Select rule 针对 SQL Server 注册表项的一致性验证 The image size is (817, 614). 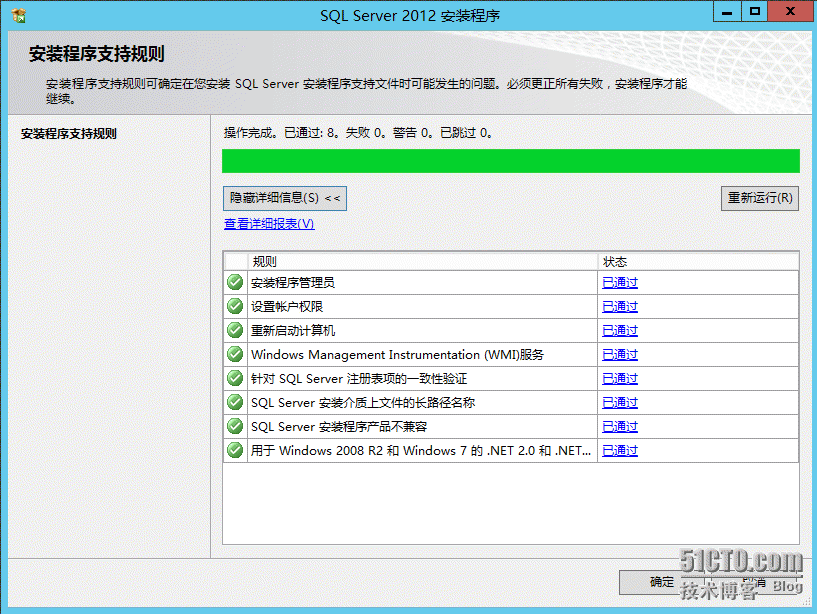359,378
